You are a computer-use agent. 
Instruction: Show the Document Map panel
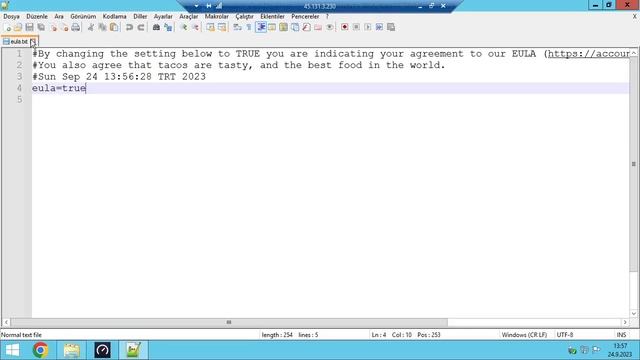[x=283, y=27]
